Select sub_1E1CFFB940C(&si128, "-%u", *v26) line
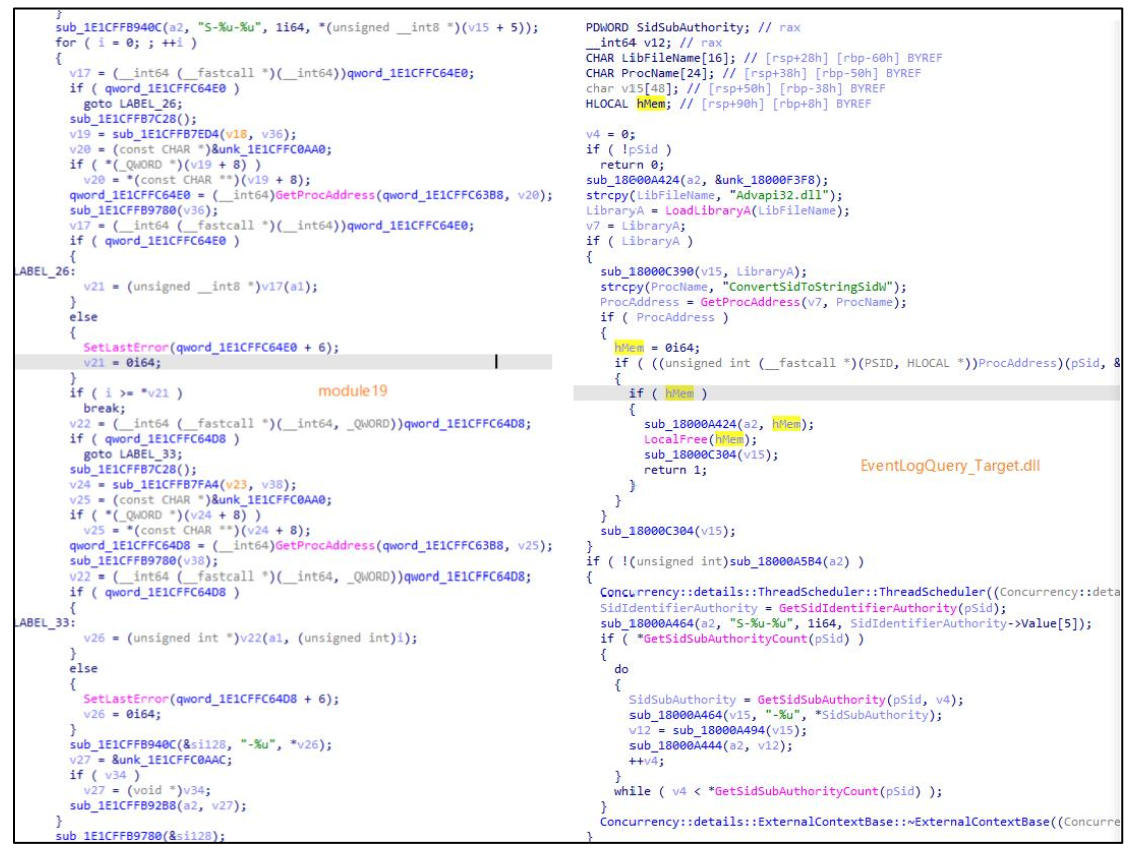Image resolution: width=1138 pixels, height=857 pixels. (200, 745)
